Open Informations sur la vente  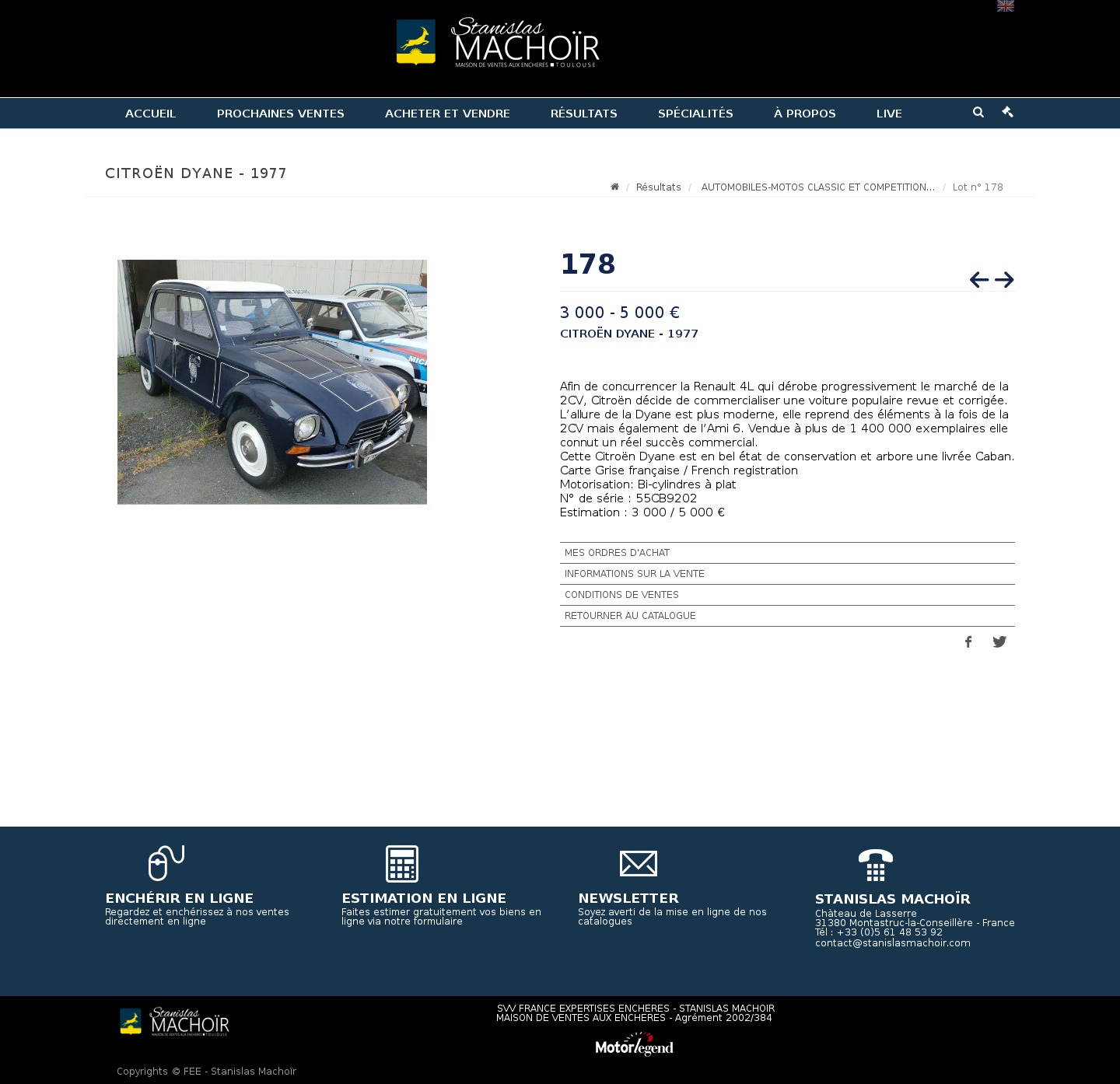coord(787,574)
